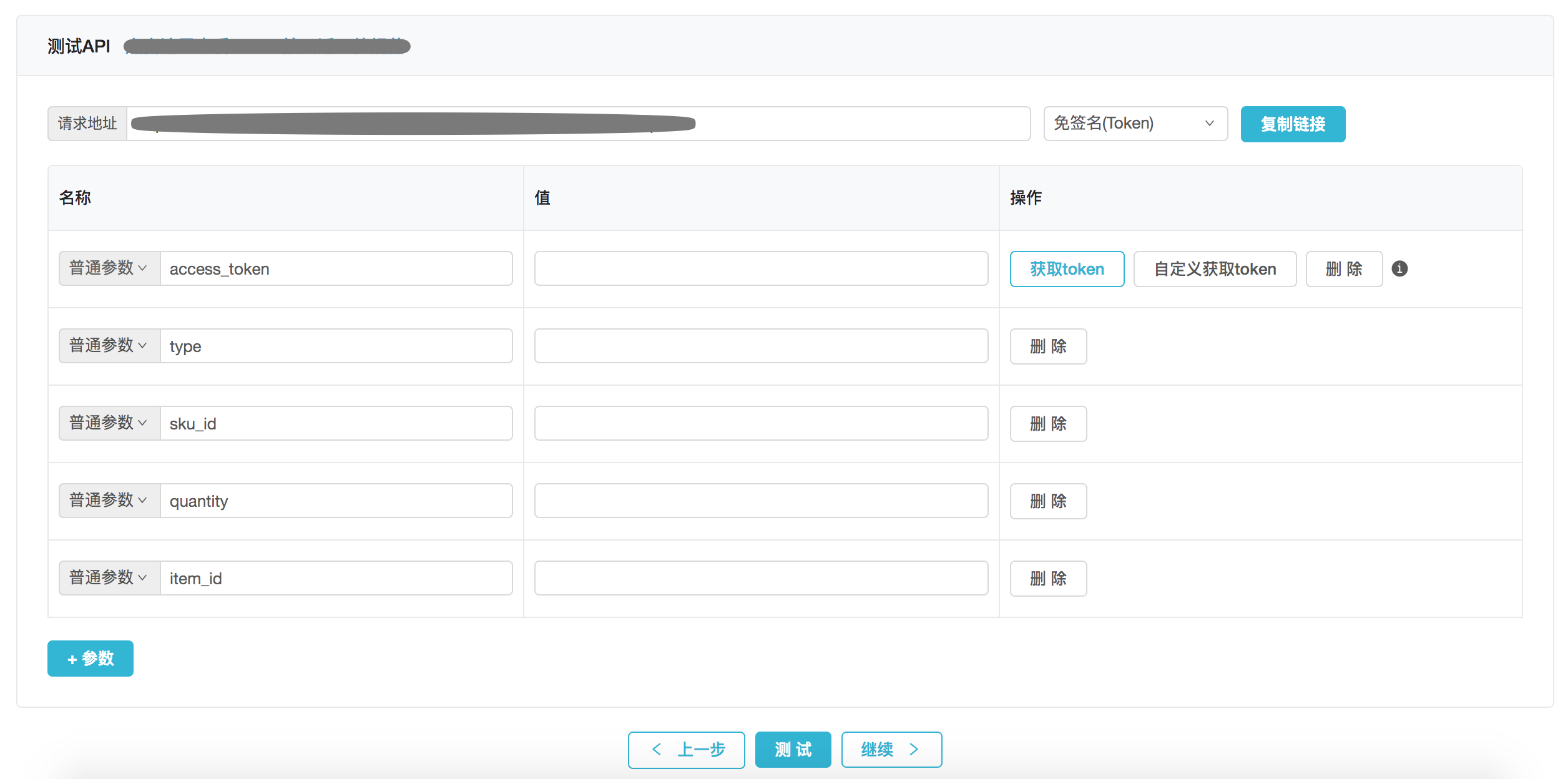
Task: Focus the access_token value input field
Action: click(x=761, y=268)
